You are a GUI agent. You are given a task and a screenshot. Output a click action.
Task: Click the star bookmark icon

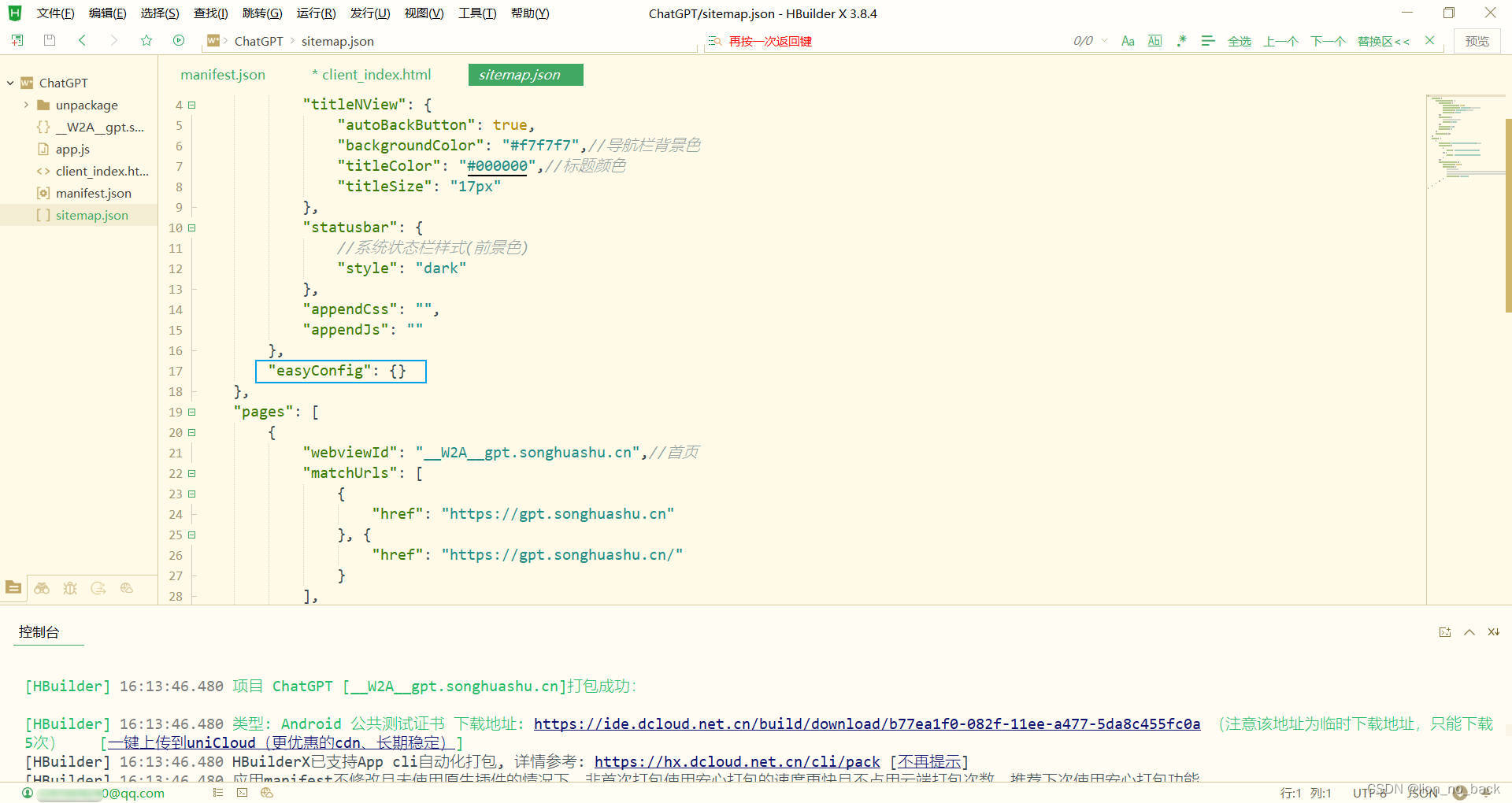pos(146,40)
